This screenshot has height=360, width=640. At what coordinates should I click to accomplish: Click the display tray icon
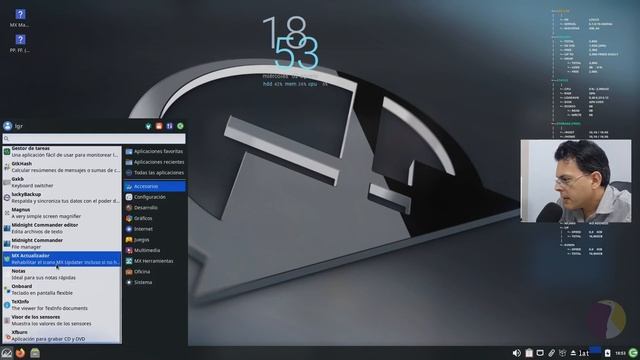tap(540, 353)
